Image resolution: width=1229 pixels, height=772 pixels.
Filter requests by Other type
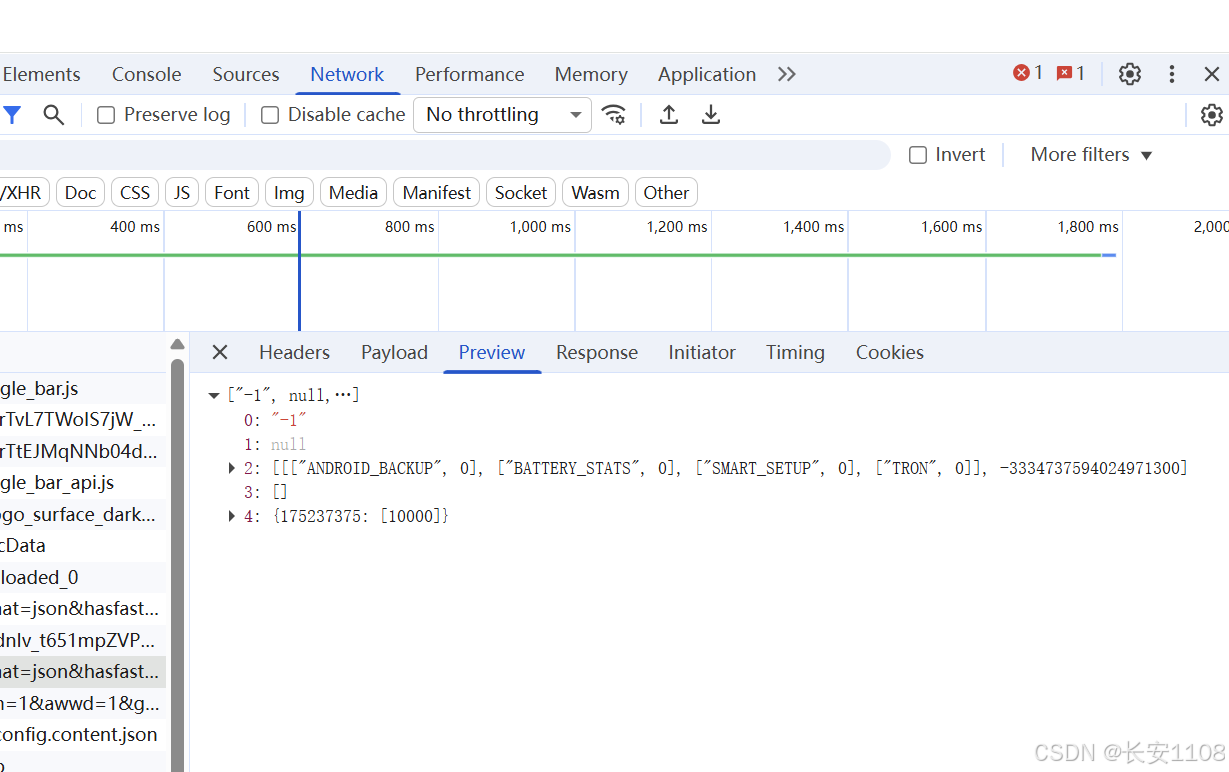click(666, 193)
